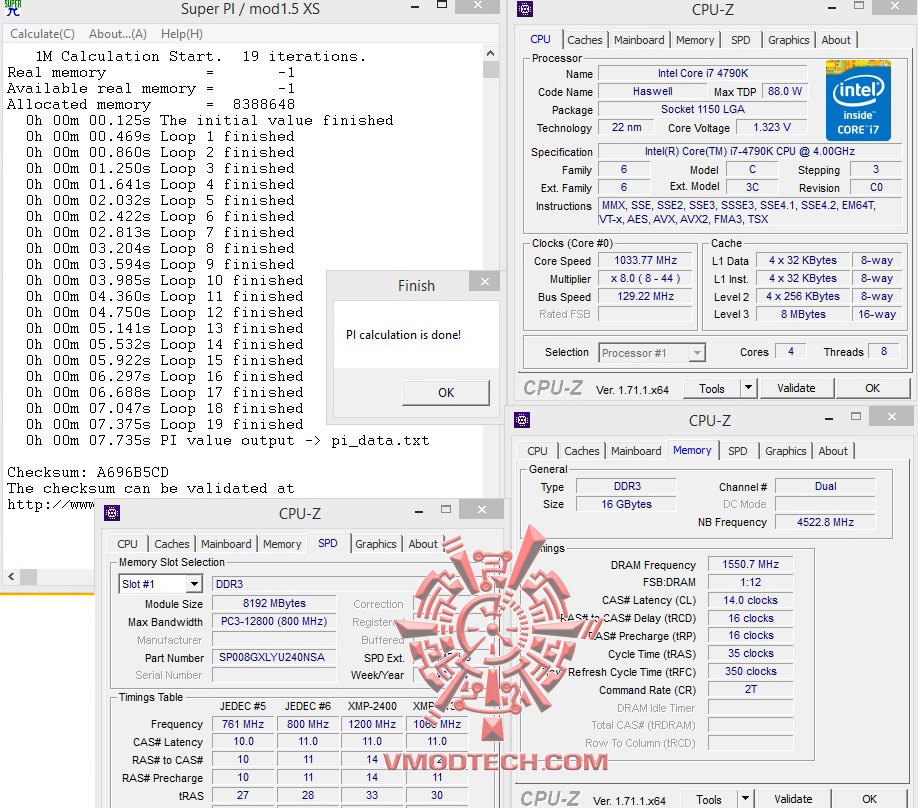
Task: Close the Finish dialog with X
Action: 484,282
